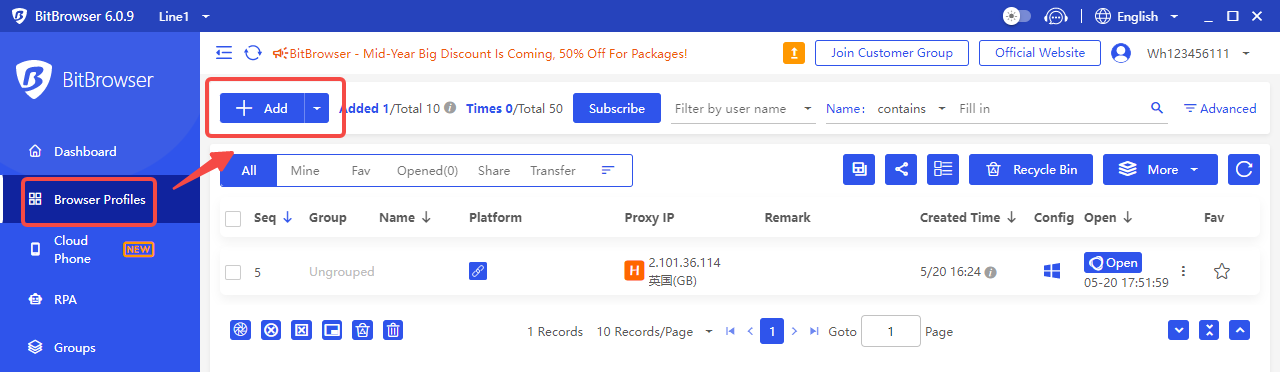Select the All tab
Viewport: 1280px width, 372px height.
tap(249, 170)
